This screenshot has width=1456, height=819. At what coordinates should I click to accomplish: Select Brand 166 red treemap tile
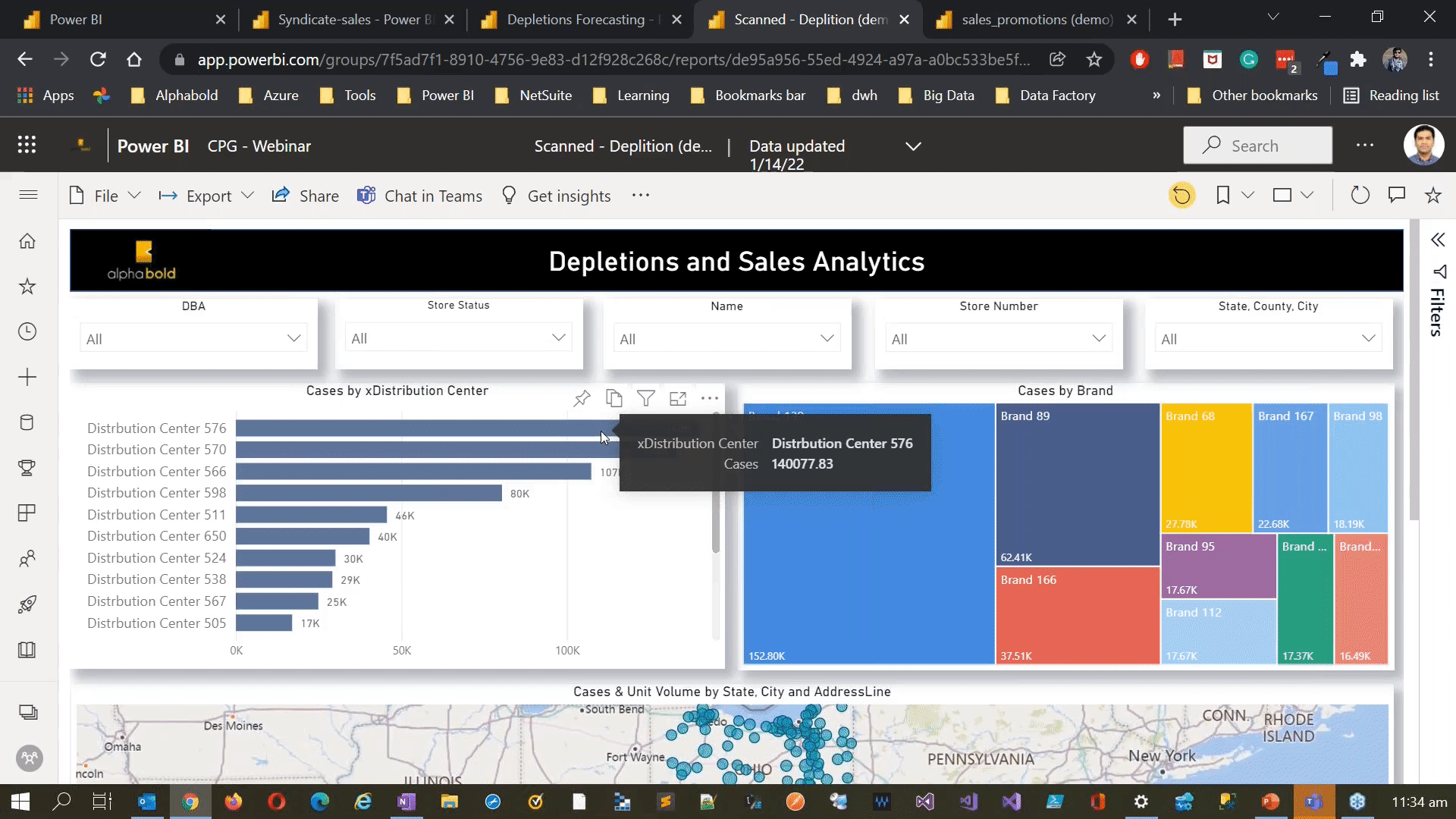[x=1078, y=616]
